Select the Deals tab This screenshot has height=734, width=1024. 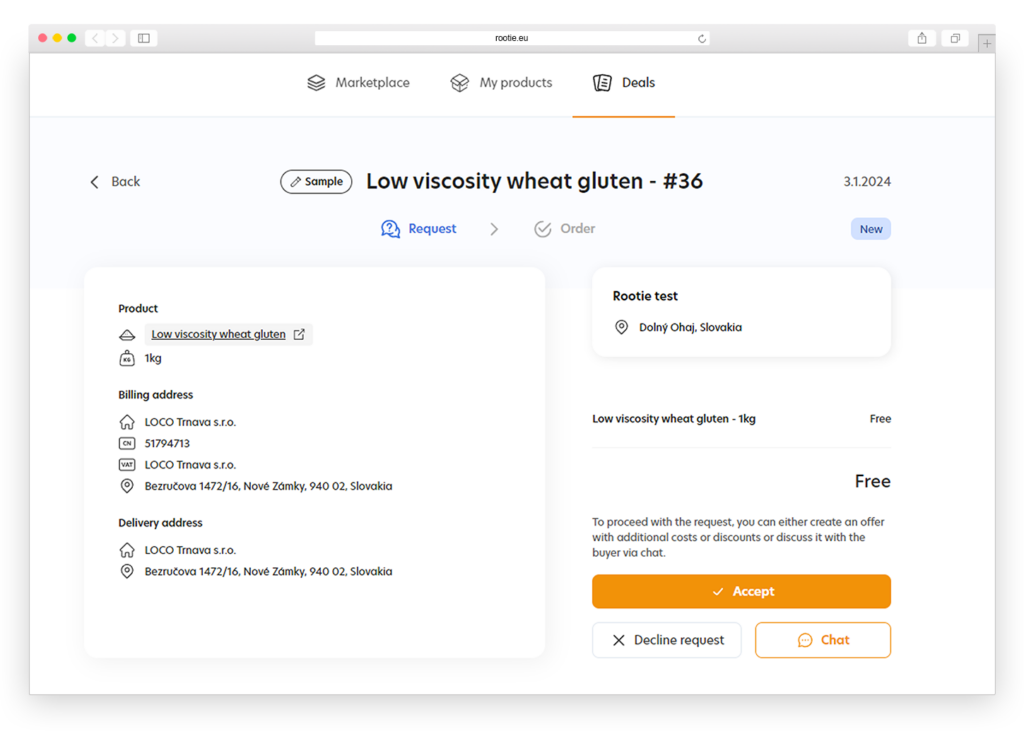pyautogui.click(x=624, y=83)
